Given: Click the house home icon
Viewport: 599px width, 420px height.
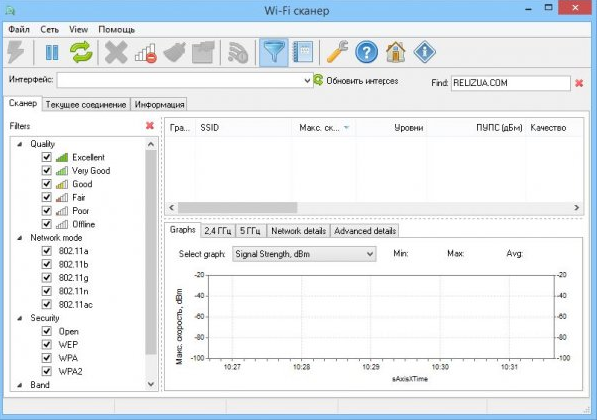Looking at the screenshot, I should point(395,52).
